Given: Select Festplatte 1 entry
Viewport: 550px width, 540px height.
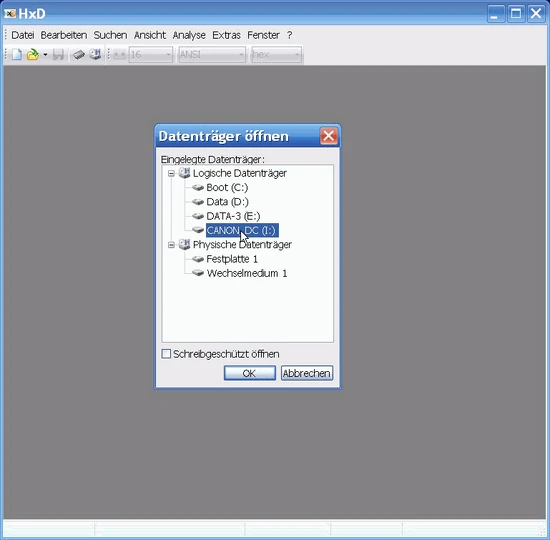Looking at the screenshot, I should pos(232,259).
